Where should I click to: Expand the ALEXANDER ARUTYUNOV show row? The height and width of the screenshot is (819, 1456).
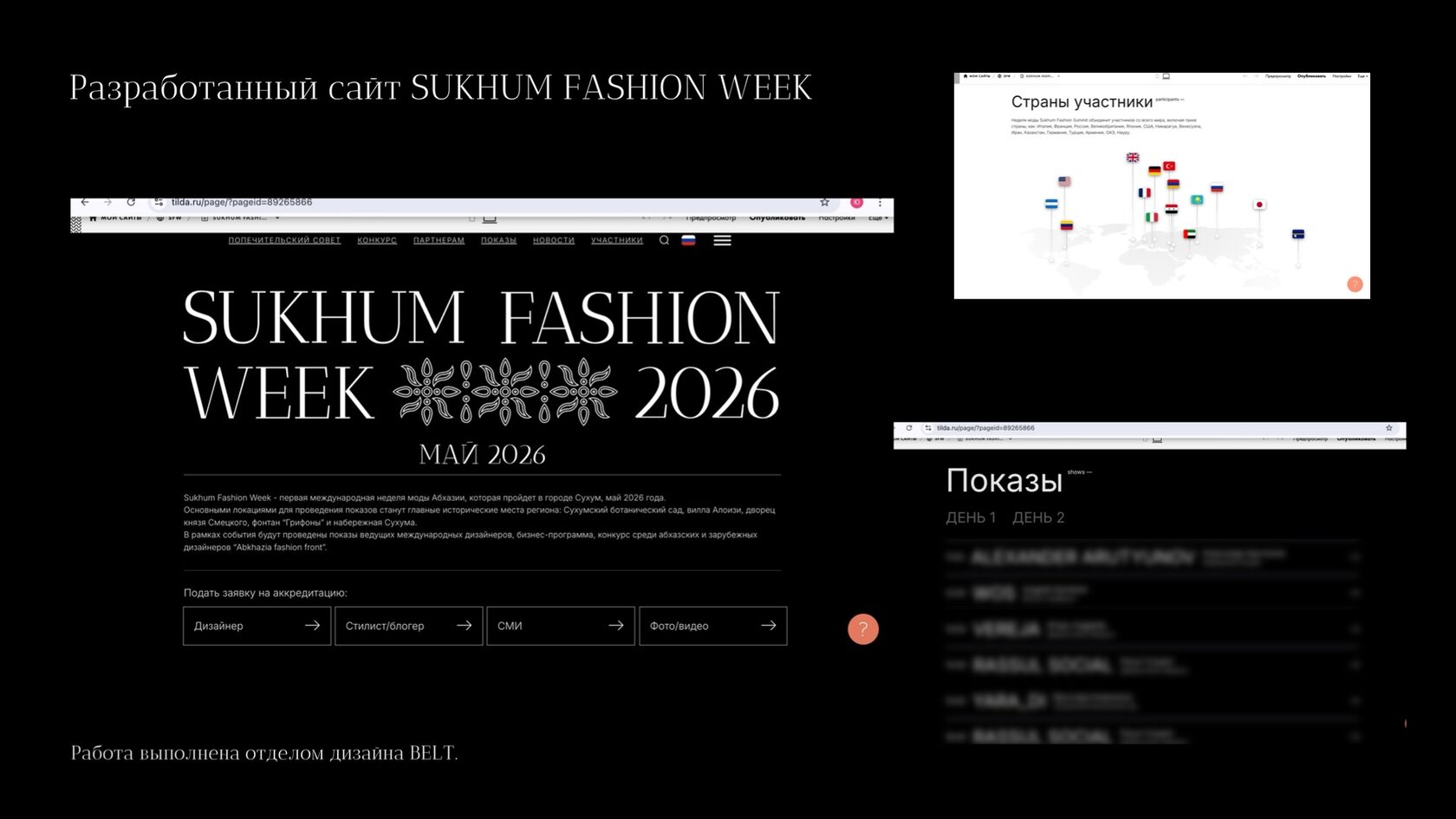click(1153, 557)
